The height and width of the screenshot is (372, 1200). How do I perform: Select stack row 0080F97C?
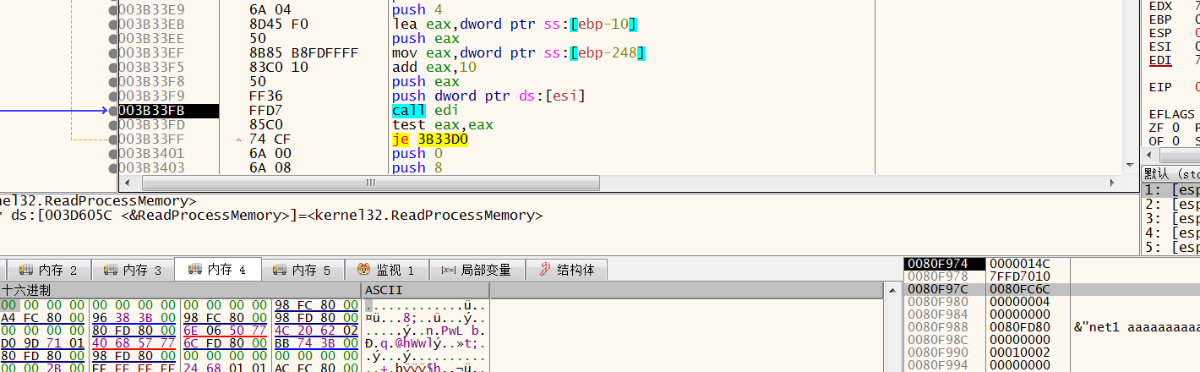click(1051, 289)
